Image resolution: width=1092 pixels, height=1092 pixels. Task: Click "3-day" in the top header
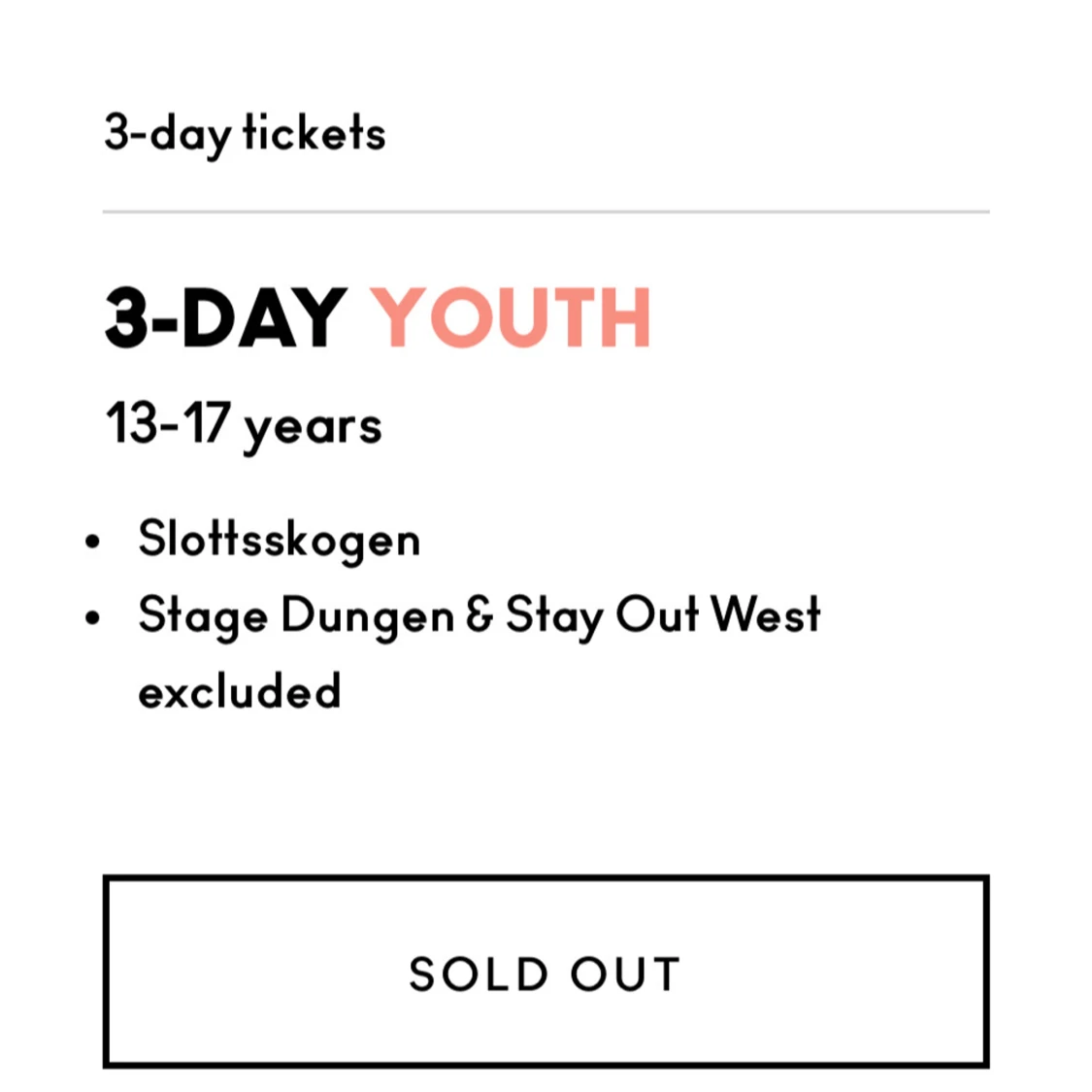tap(167, 134)
